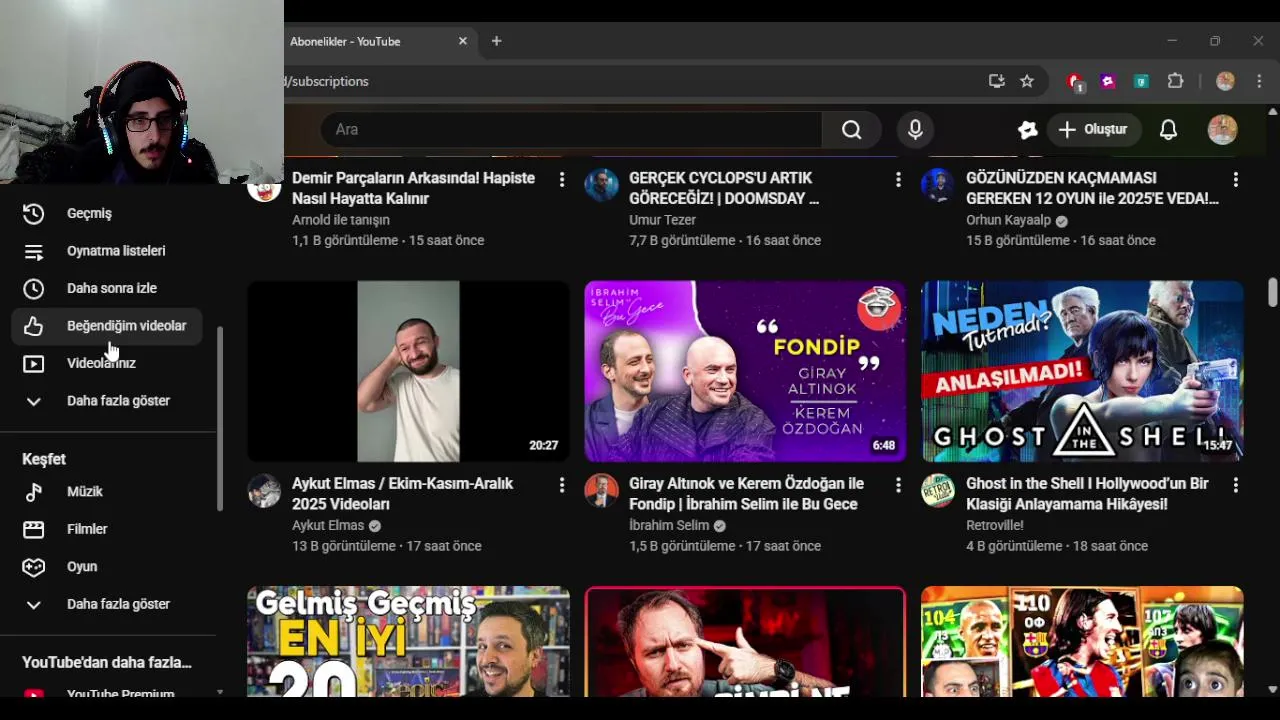Play the Ghost in the Shell thumbnail
The height and width of the screenshot is (720, 1280).
pyautogui.click(x=1082, y=371)
